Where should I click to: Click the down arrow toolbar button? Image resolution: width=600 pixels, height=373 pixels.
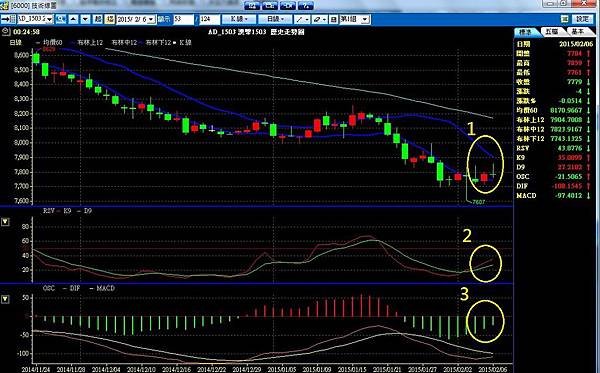(x=86, y=19)
